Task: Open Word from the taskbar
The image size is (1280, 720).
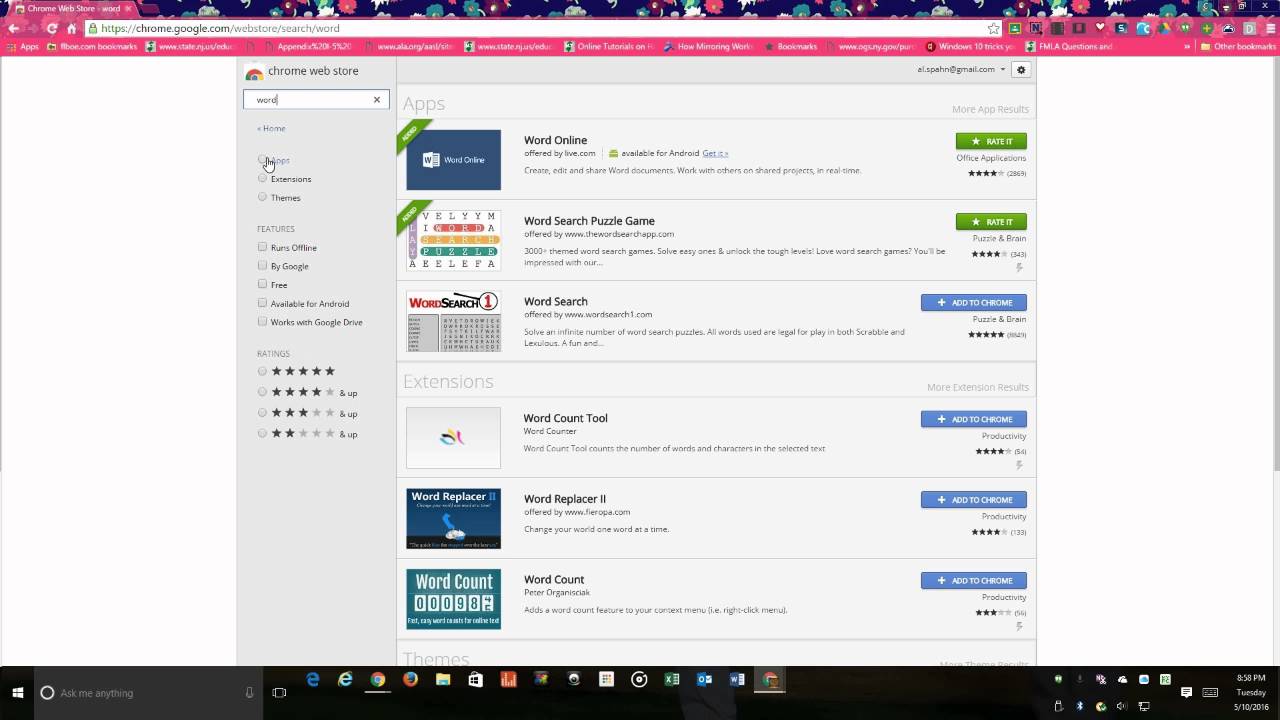Action: tap(737, 680)
